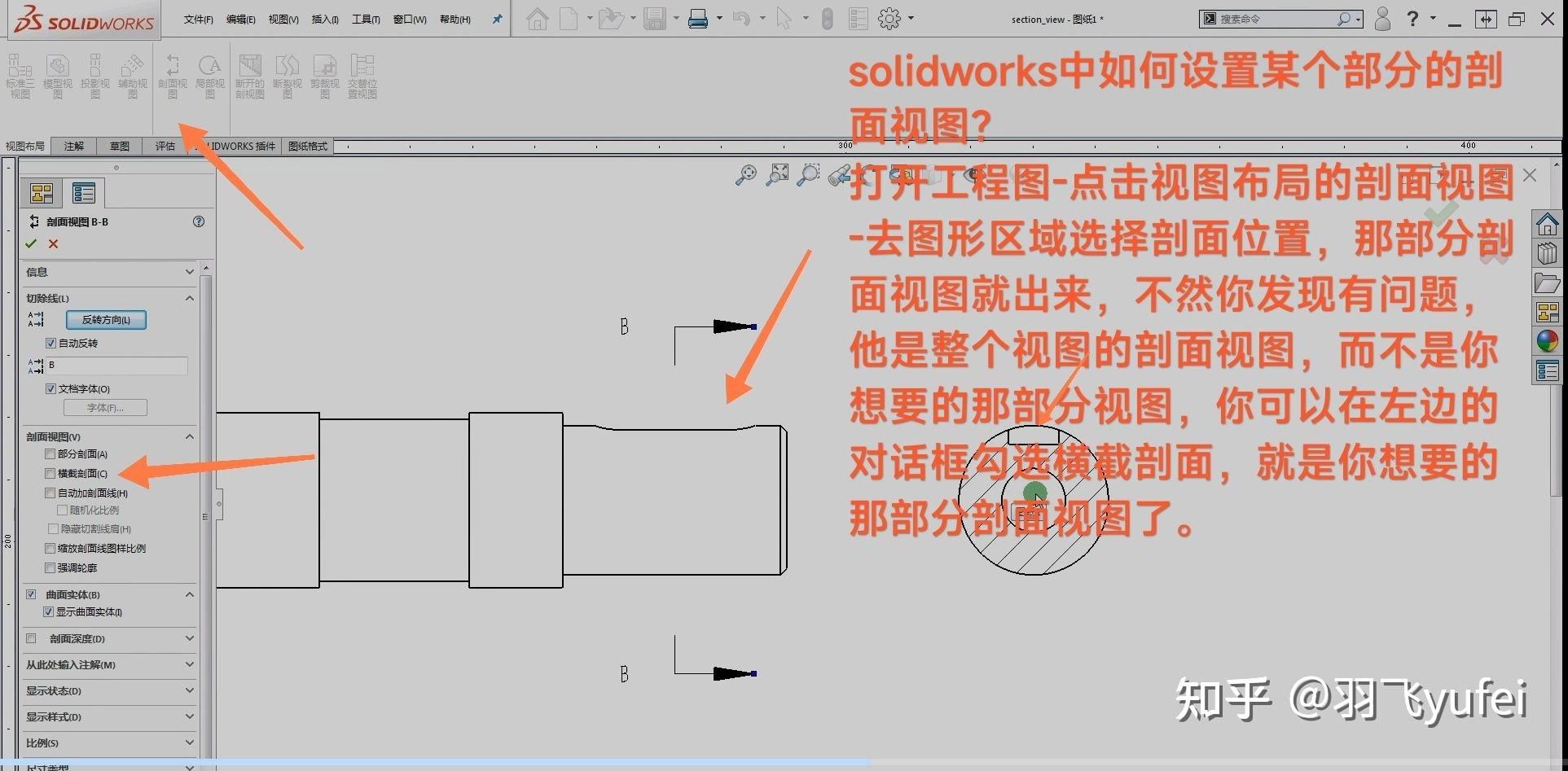Open Design Library in task pane
This screenshot has height=771, width=1568.
click(1547, 254)
